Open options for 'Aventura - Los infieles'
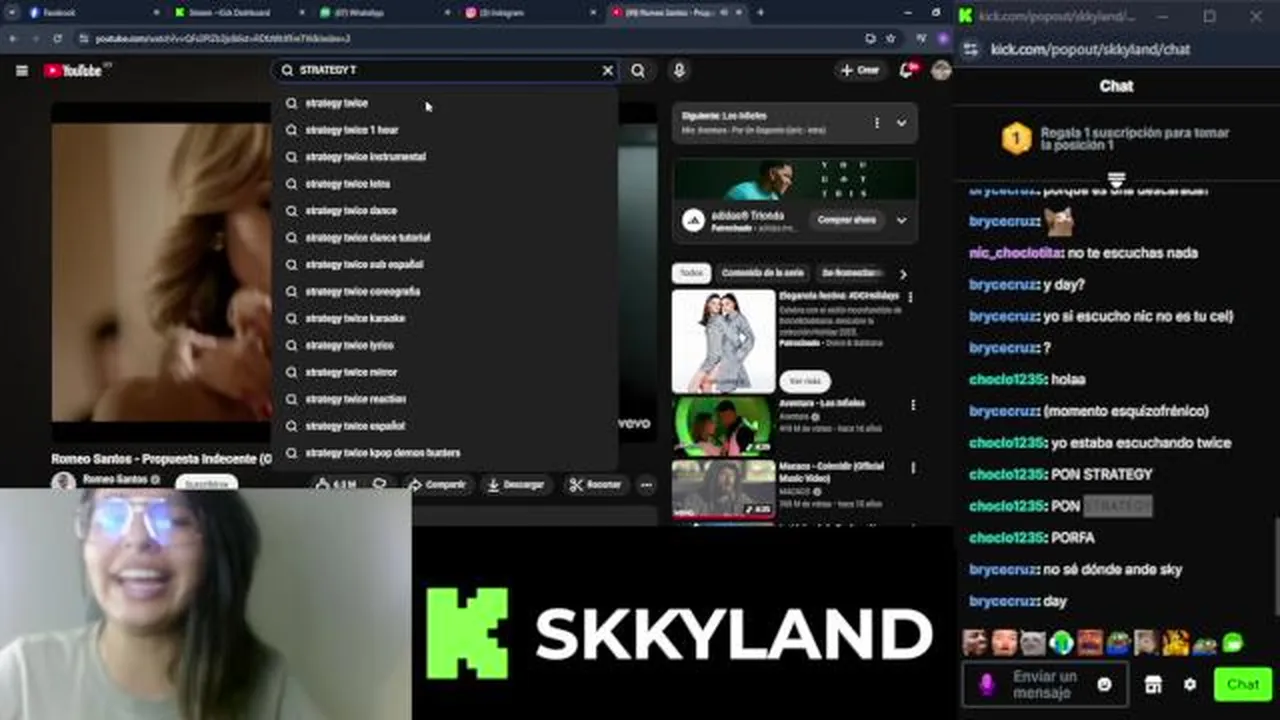The image size is (1280, 720). 912,406
